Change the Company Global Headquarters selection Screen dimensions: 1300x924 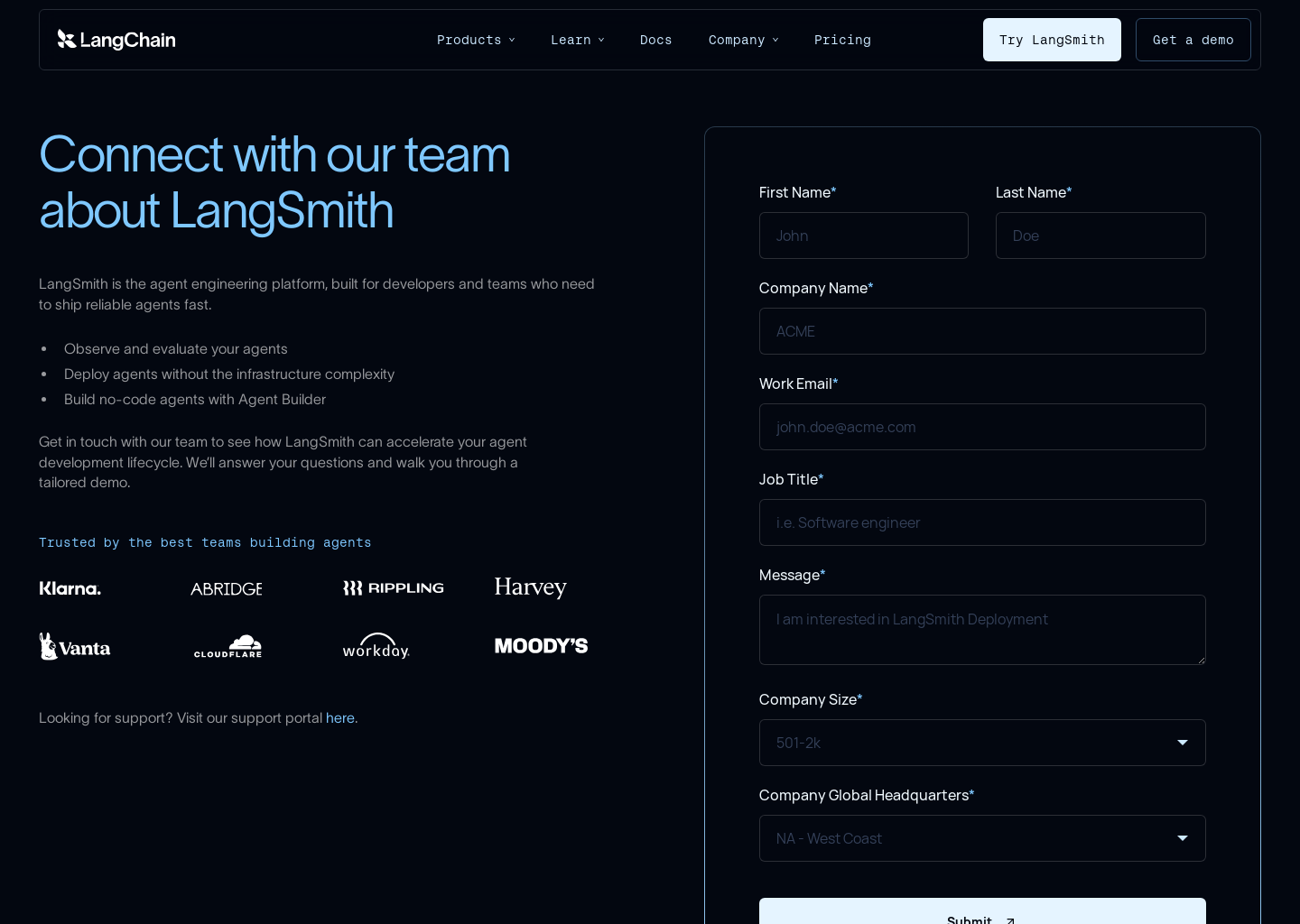point(982,838)
